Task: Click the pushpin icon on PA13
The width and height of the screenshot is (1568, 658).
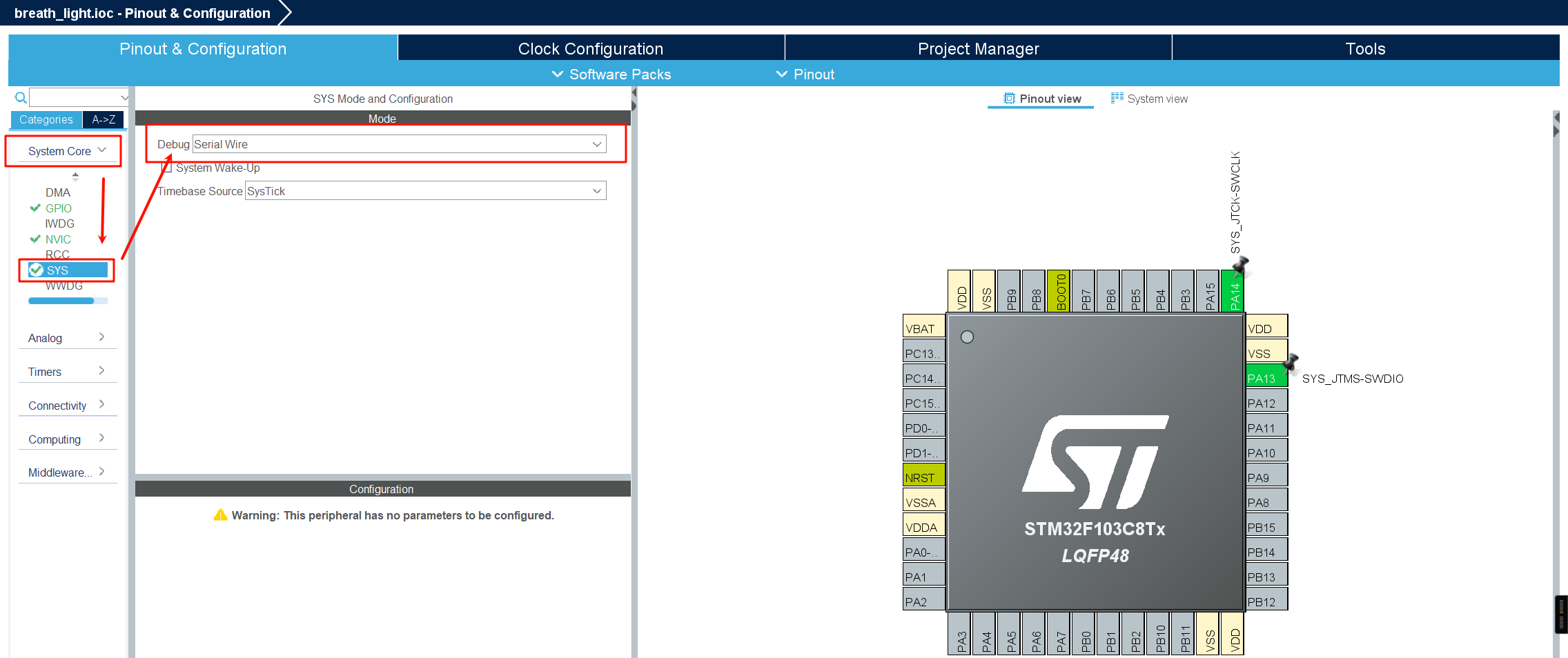Action: coord(1291,362)
